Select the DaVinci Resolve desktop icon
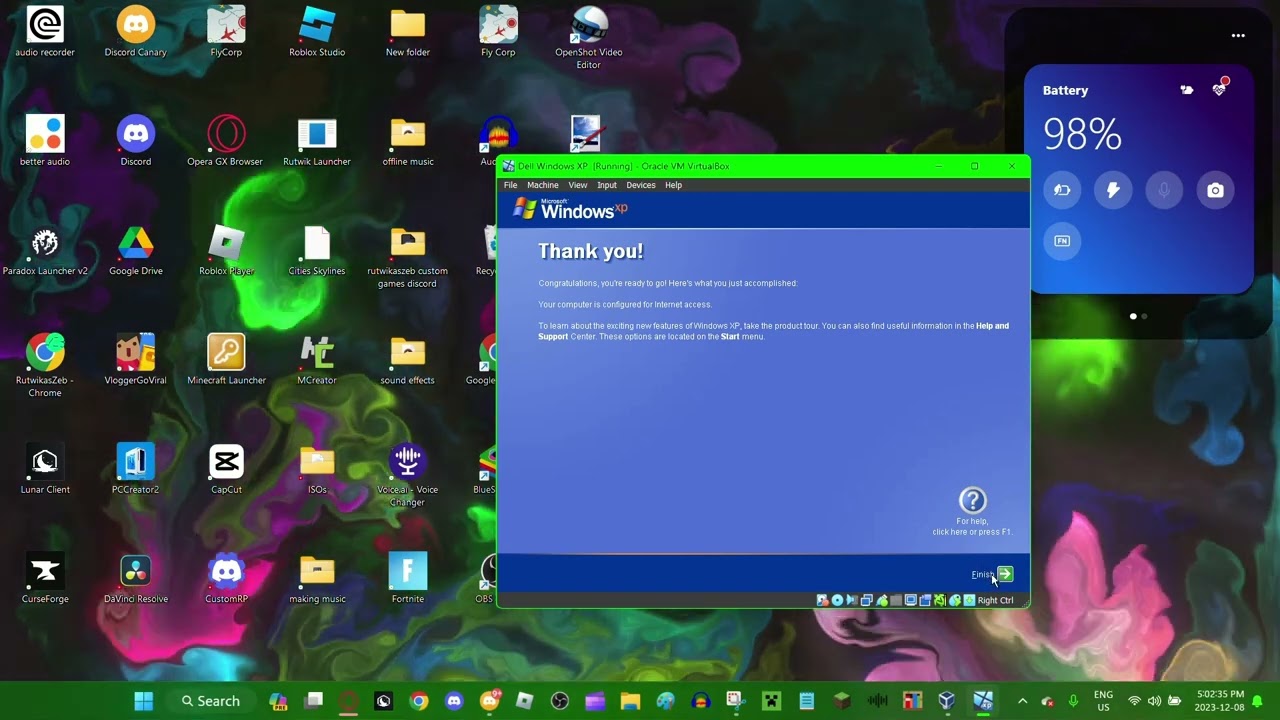The image size is (1280, 720). 136,578
